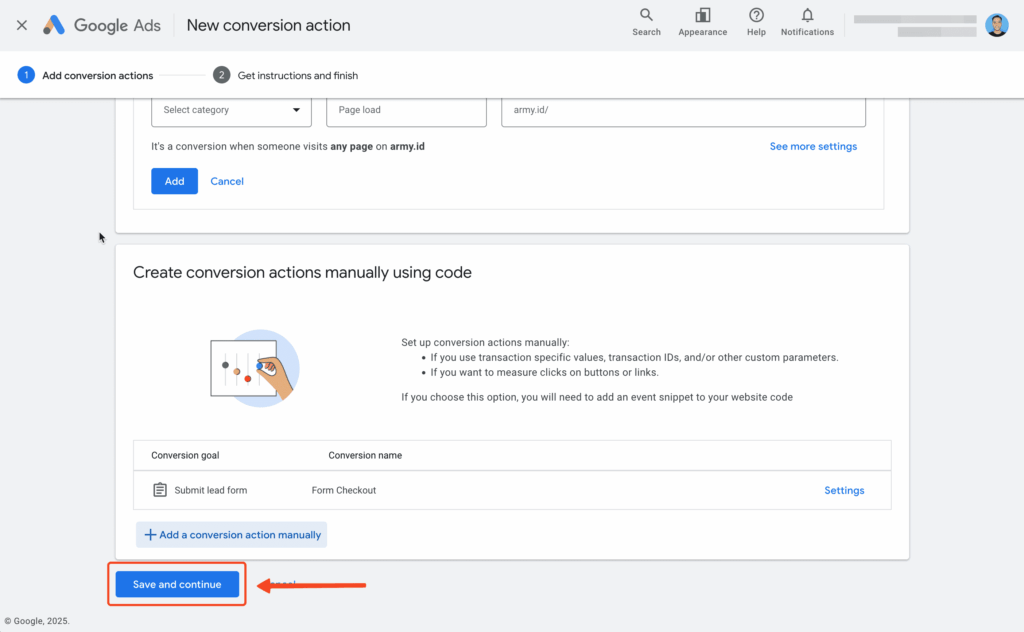Click the Add button to confirm conversion
This screenshot has height=632, width=1024.
click(174, 181)
